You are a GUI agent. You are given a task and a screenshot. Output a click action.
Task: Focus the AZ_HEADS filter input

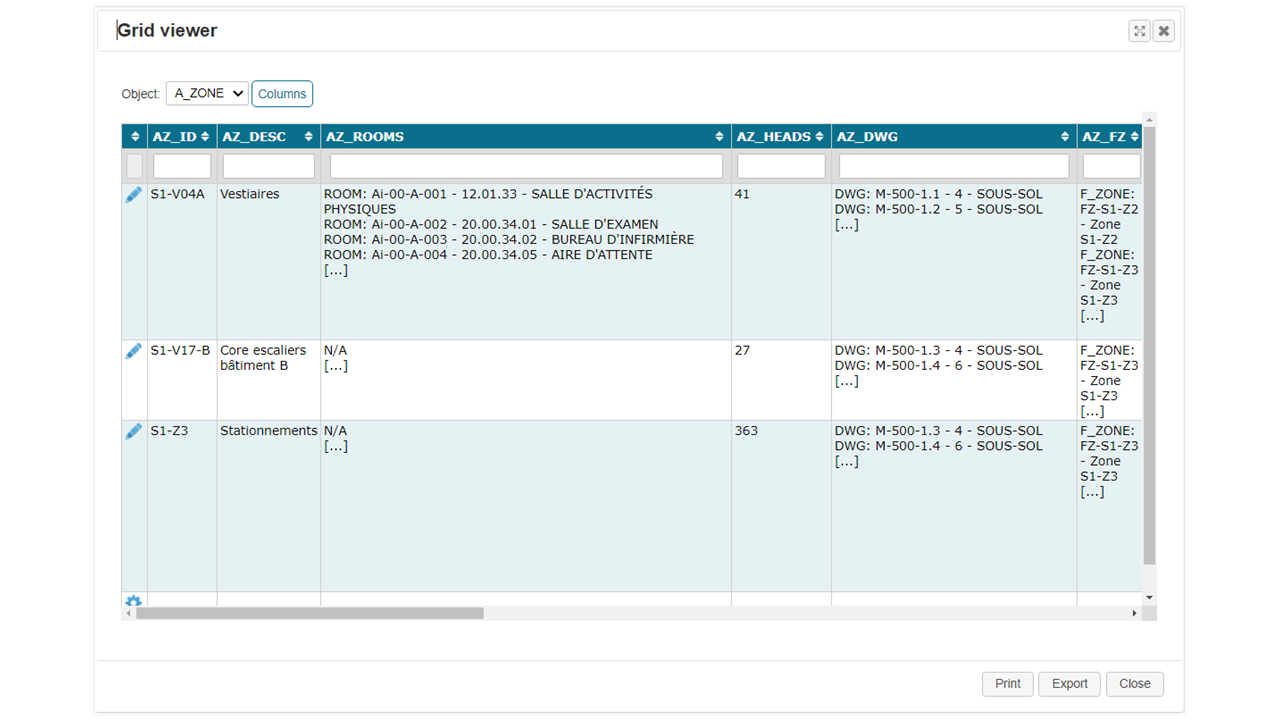pos(781,166)
